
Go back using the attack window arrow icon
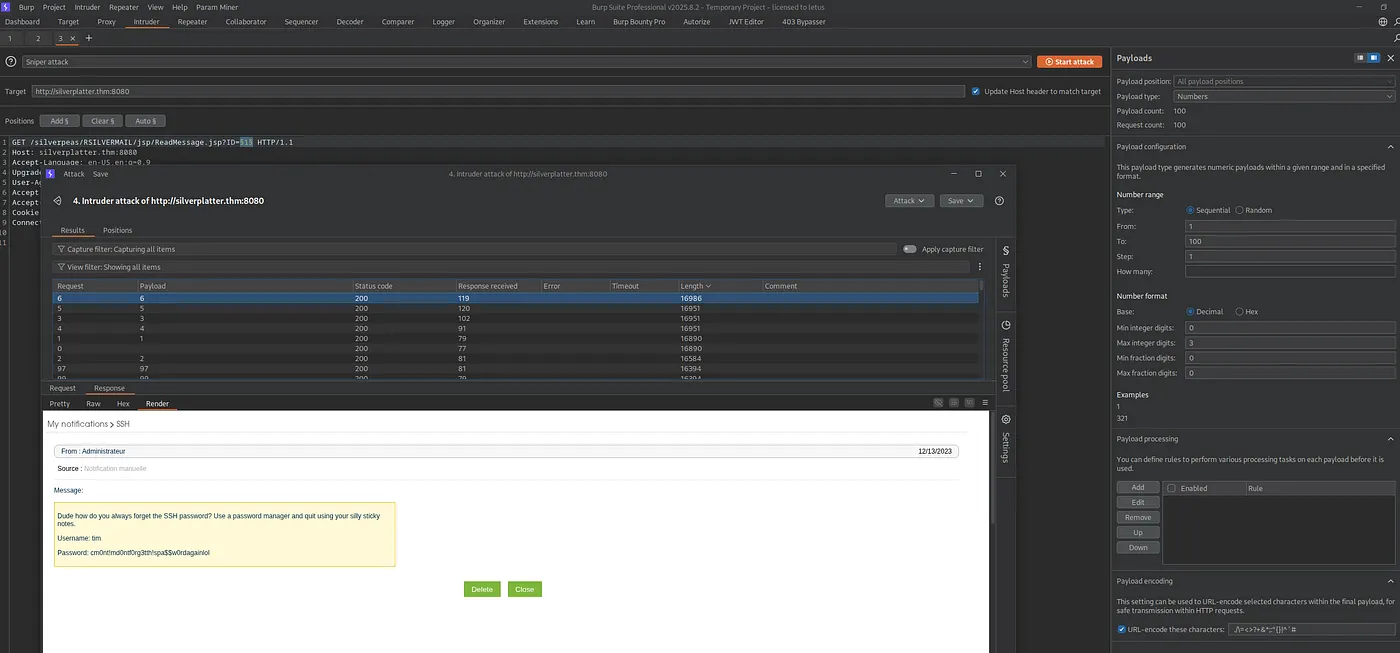pyautogui.click(x=58, y=201)
